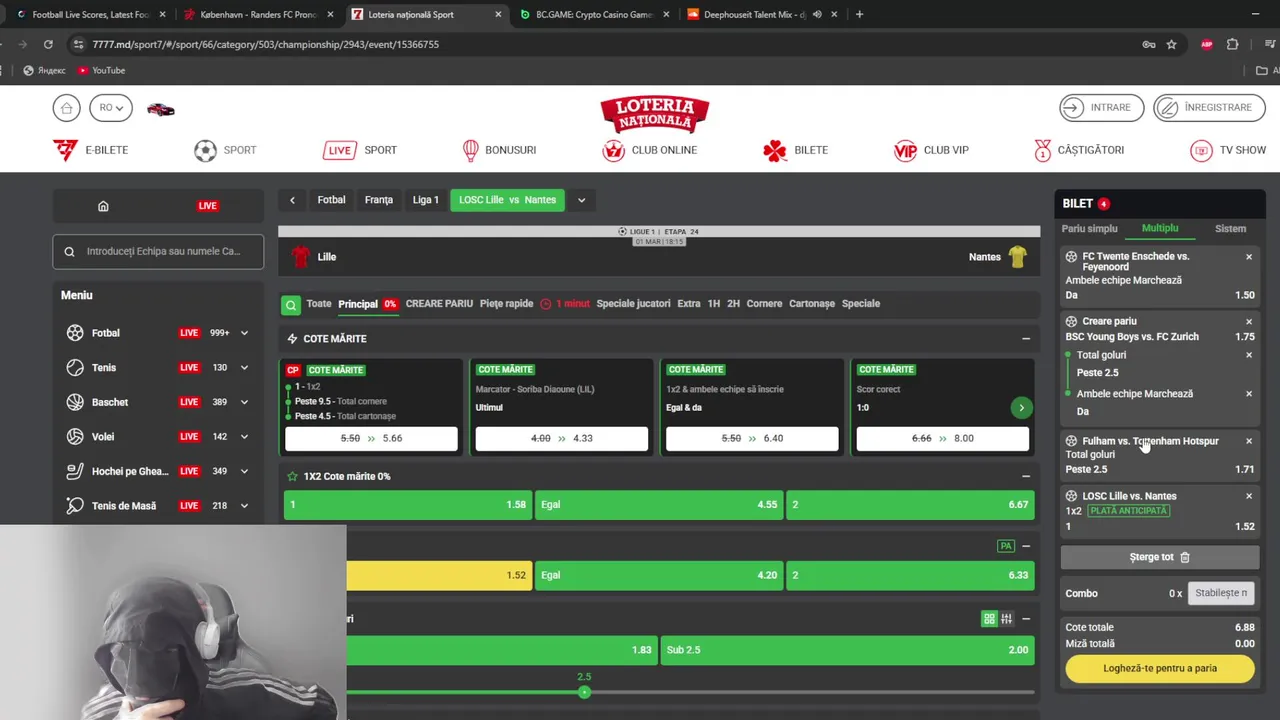
Task: Click the green markets search icon
Action: click(x=290, y=305)
